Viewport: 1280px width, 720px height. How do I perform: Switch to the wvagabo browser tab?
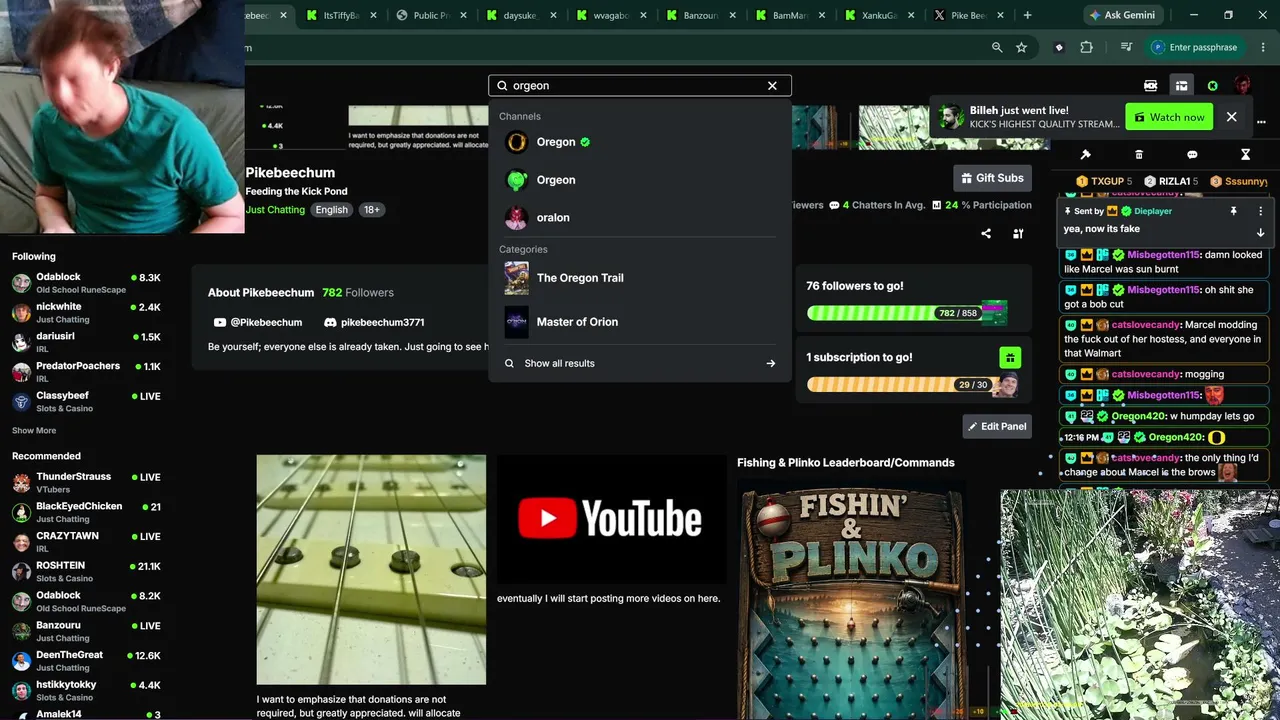(612, 15)
